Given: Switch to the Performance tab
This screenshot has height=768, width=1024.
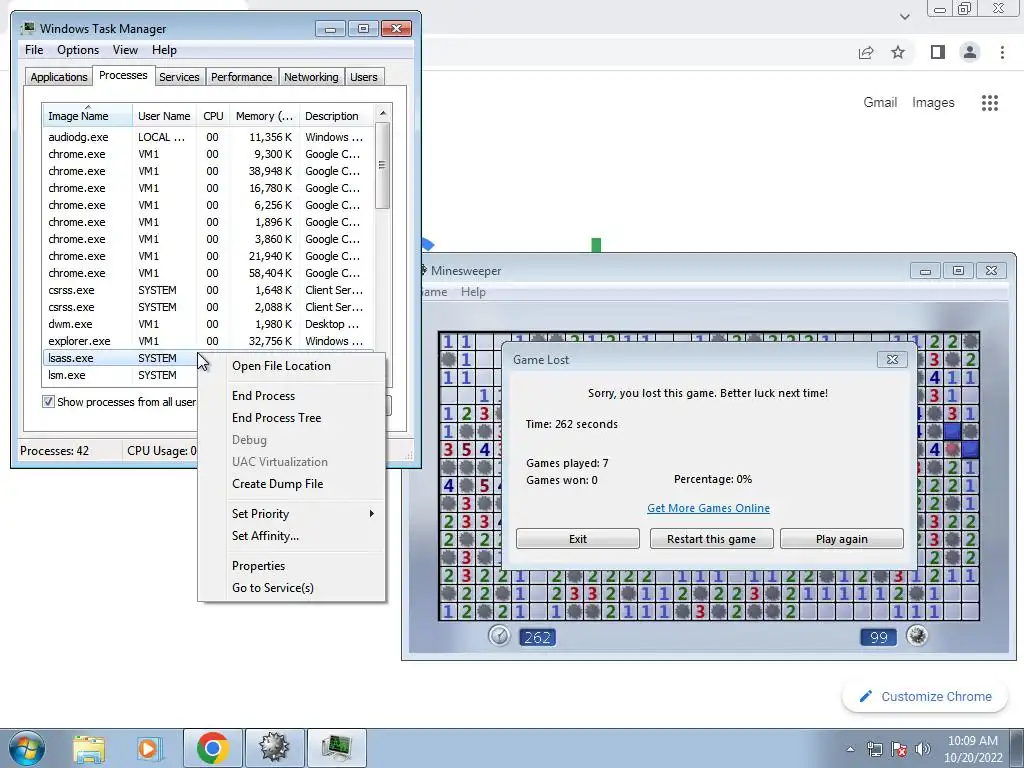Looking at the screenshot, I should (241, 76).
